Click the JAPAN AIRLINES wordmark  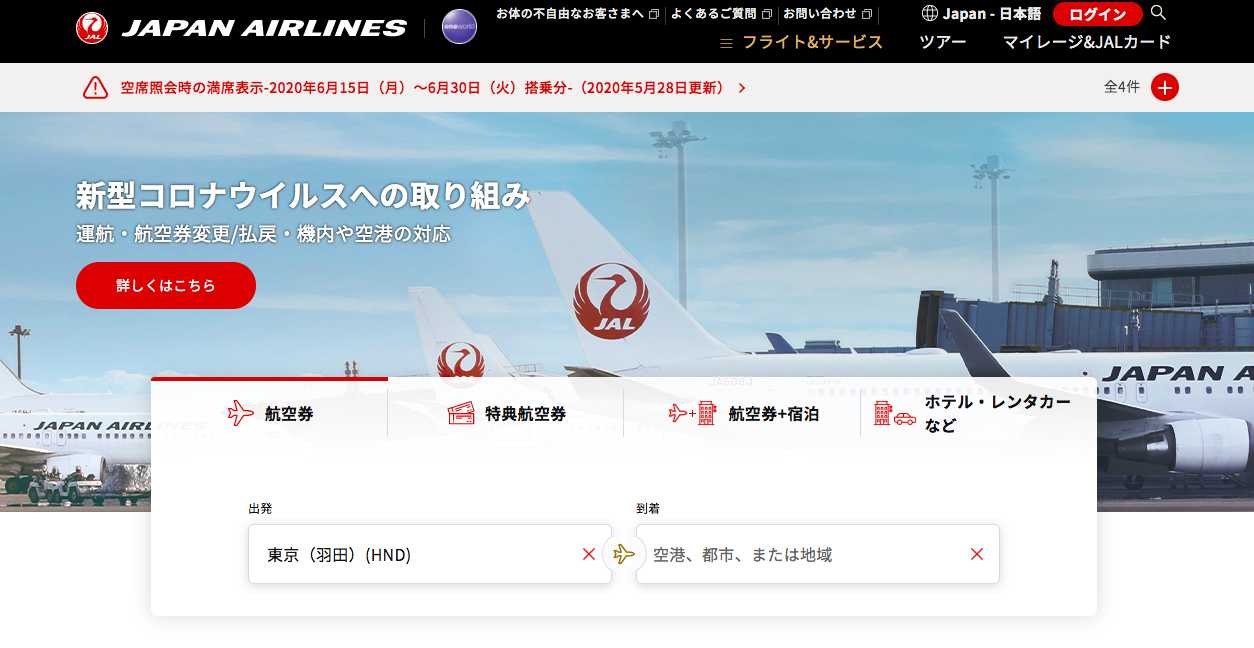264,28
